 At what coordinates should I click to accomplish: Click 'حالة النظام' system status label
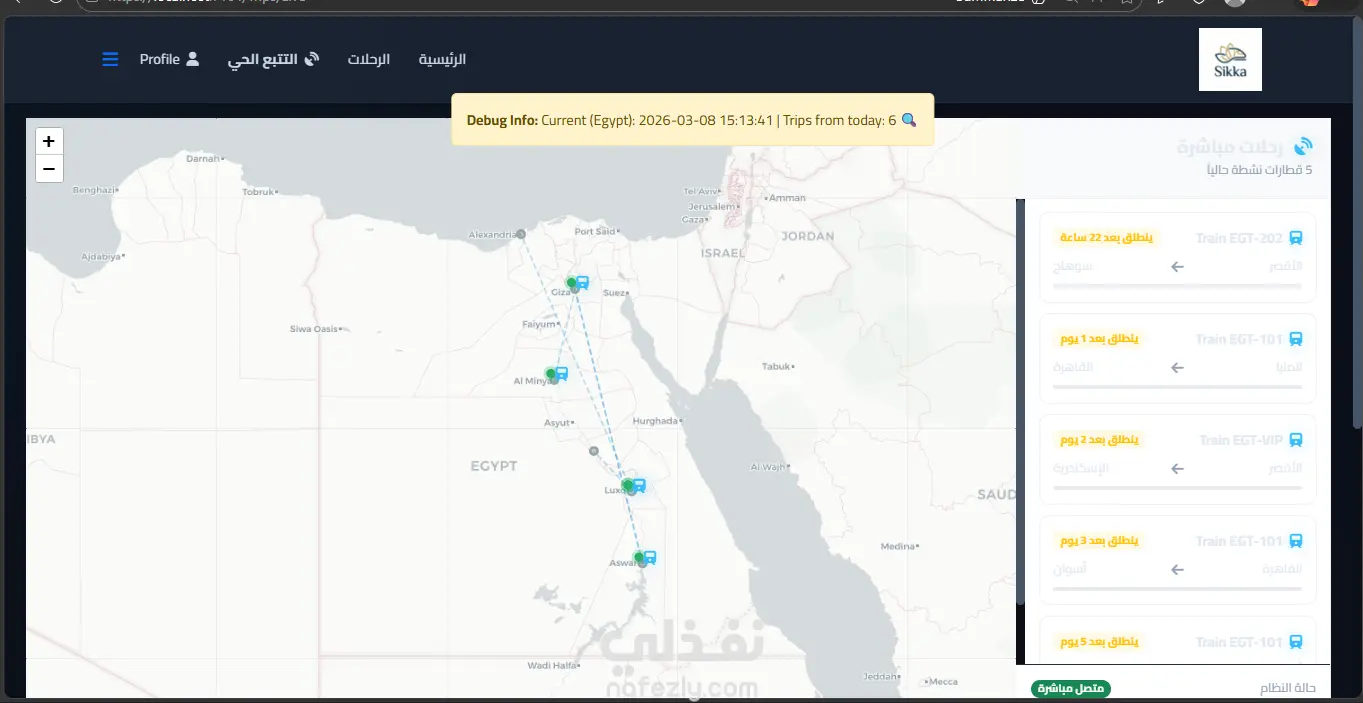[1288, 689]
